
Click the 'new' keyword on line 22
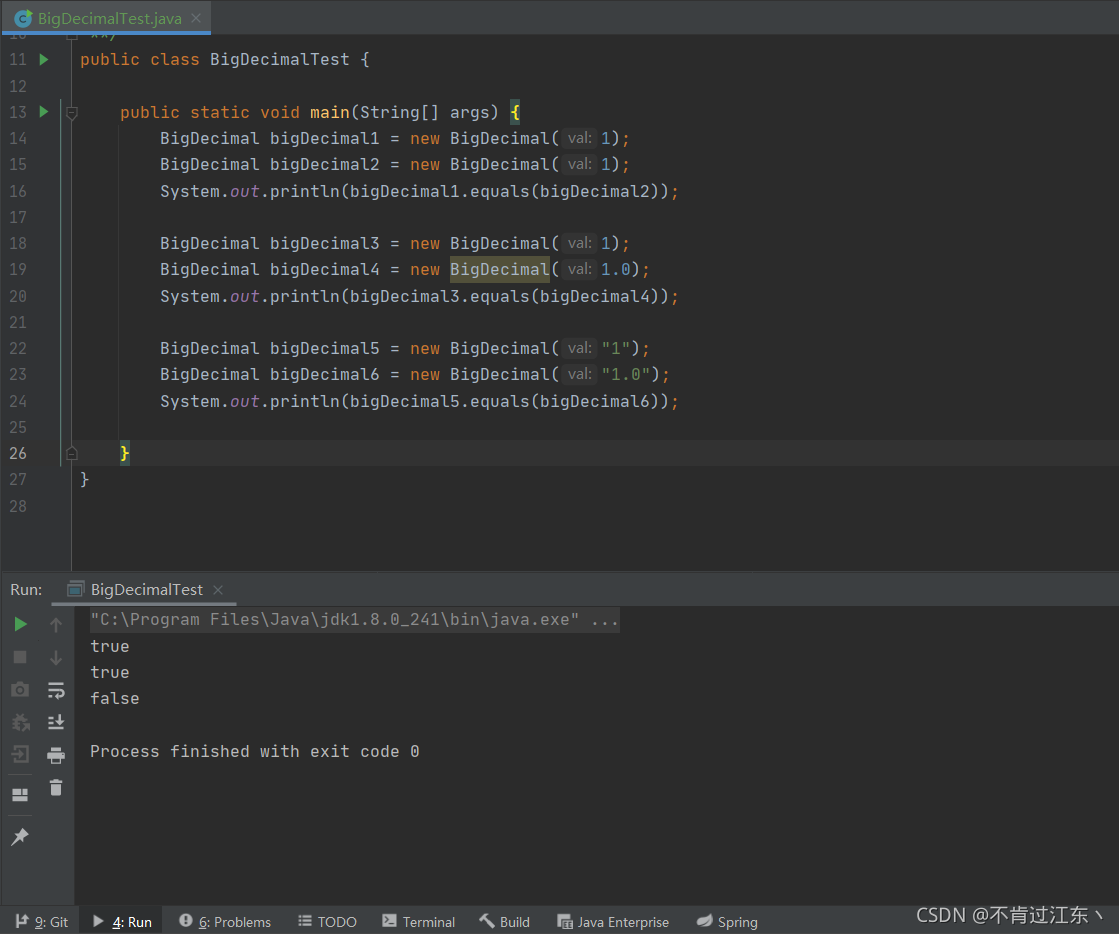point(425,348)
